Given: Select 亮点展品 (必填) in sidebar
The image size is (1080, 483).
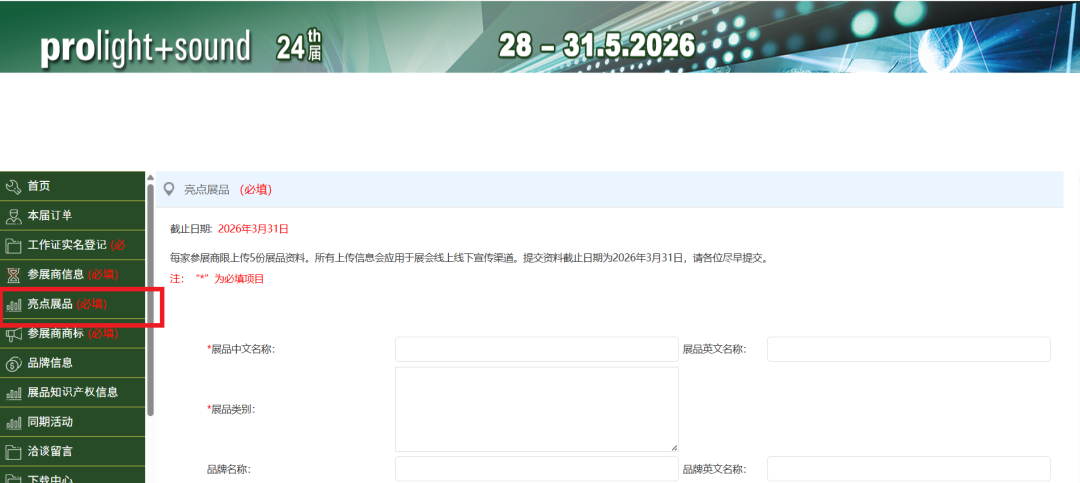Looking at the screenshot, I should pyautogui.click(x=72, y=304).
